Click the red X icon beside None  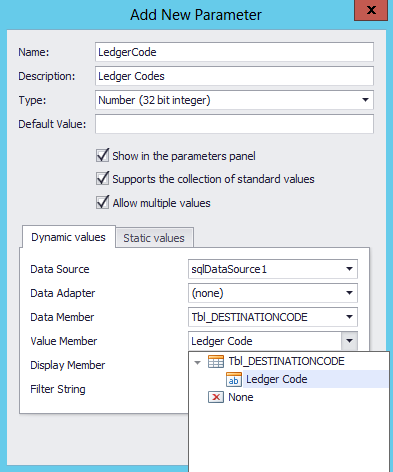216,397
